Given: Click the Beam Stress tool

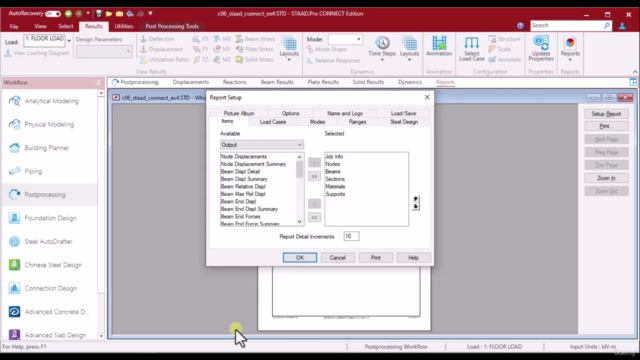Looking at the screenshot, I should (255, 39).
